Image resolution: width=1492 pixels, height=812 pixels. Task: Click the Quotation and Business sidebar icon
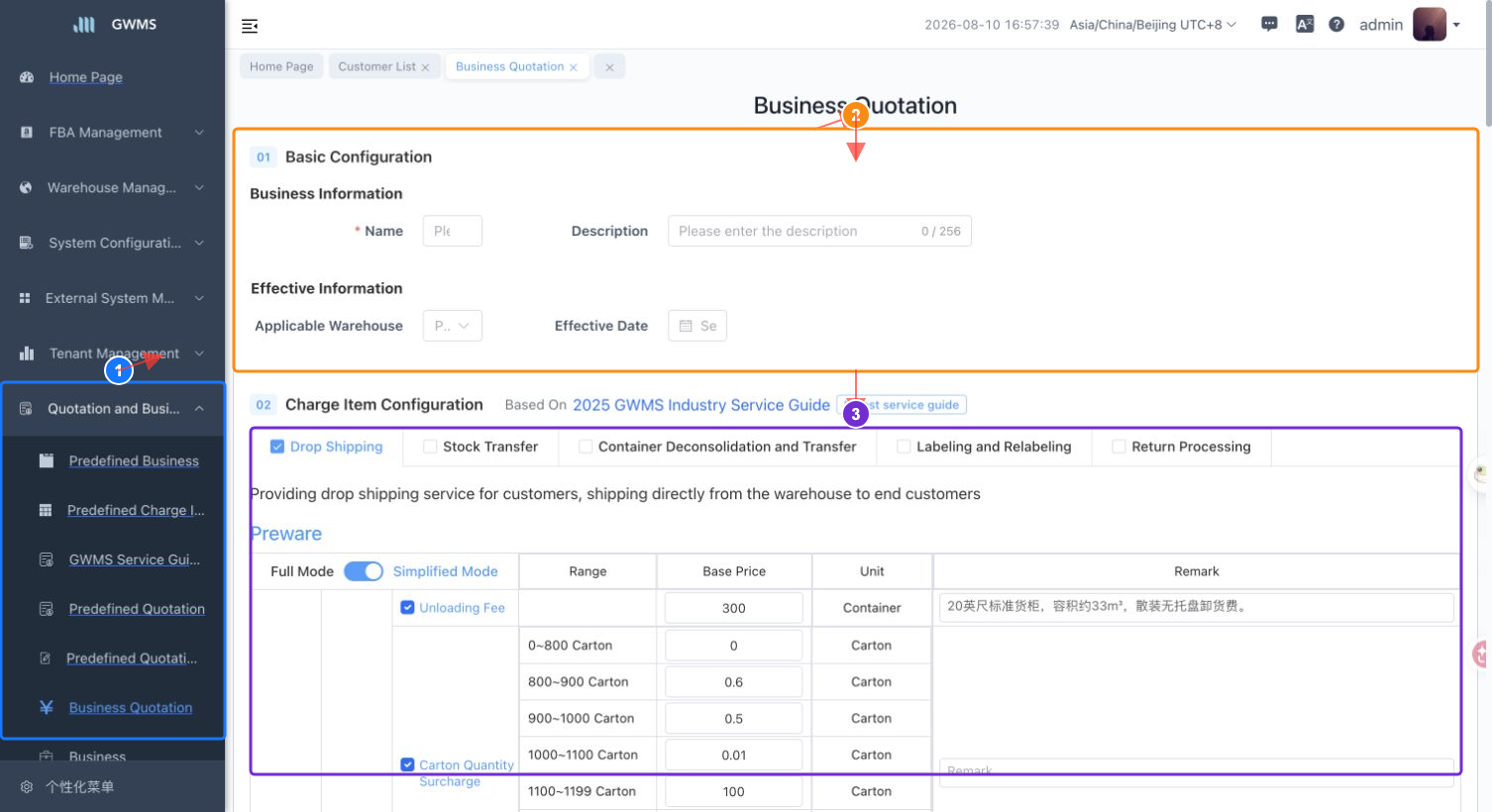[x=26, y=408]
